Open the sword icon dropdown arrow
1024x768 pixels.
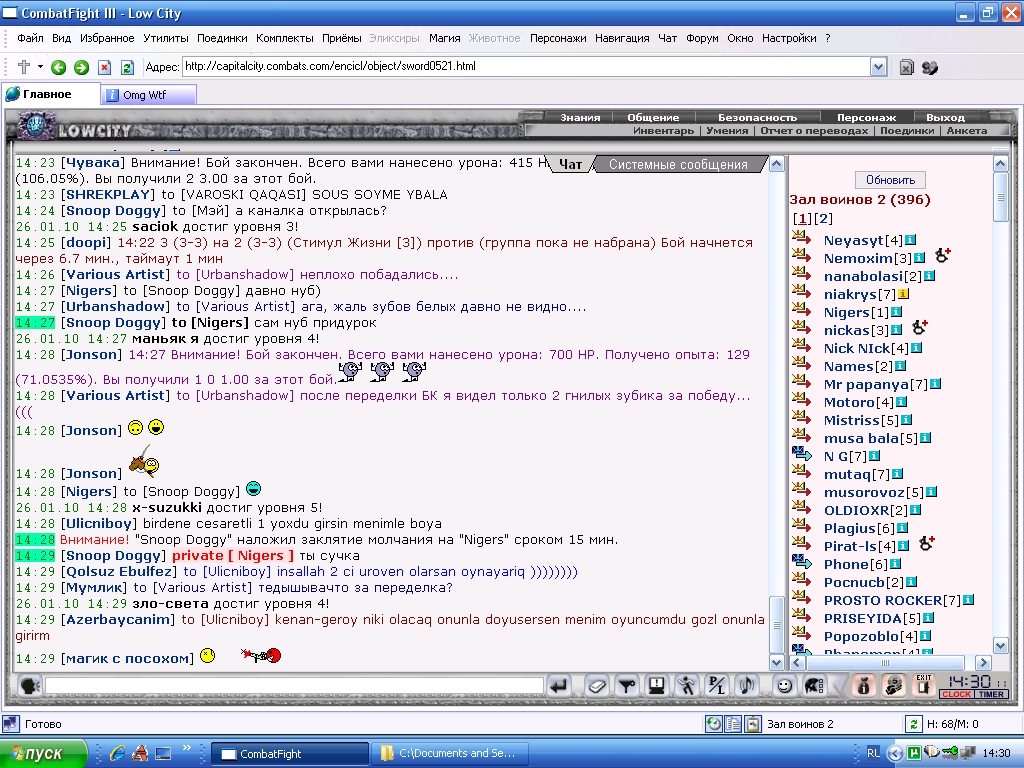(x=40, y=67)
